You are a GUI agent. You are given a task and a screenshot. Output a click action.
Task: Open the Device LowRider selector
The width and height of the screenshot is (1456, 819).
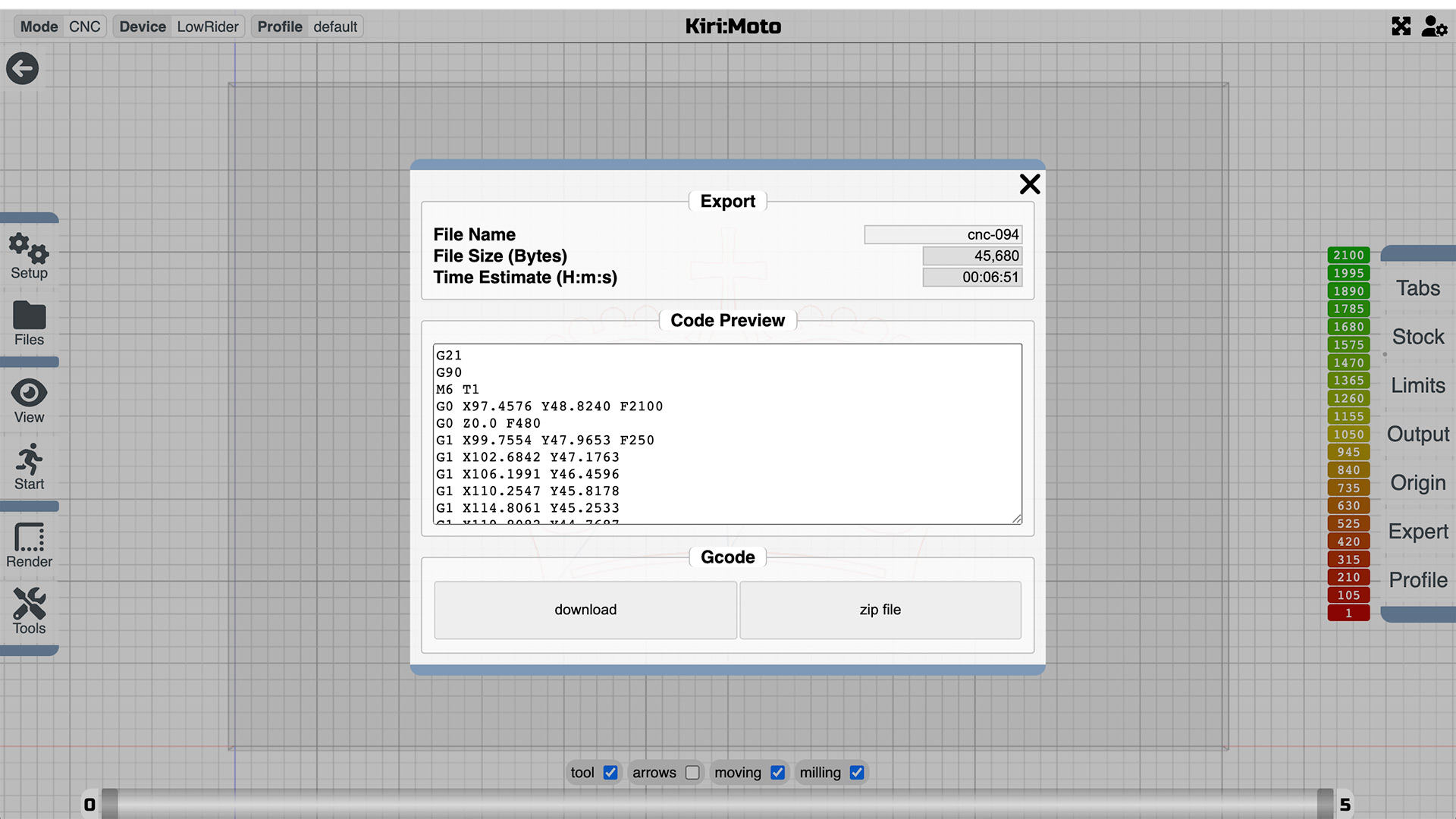tap(179, 27)
